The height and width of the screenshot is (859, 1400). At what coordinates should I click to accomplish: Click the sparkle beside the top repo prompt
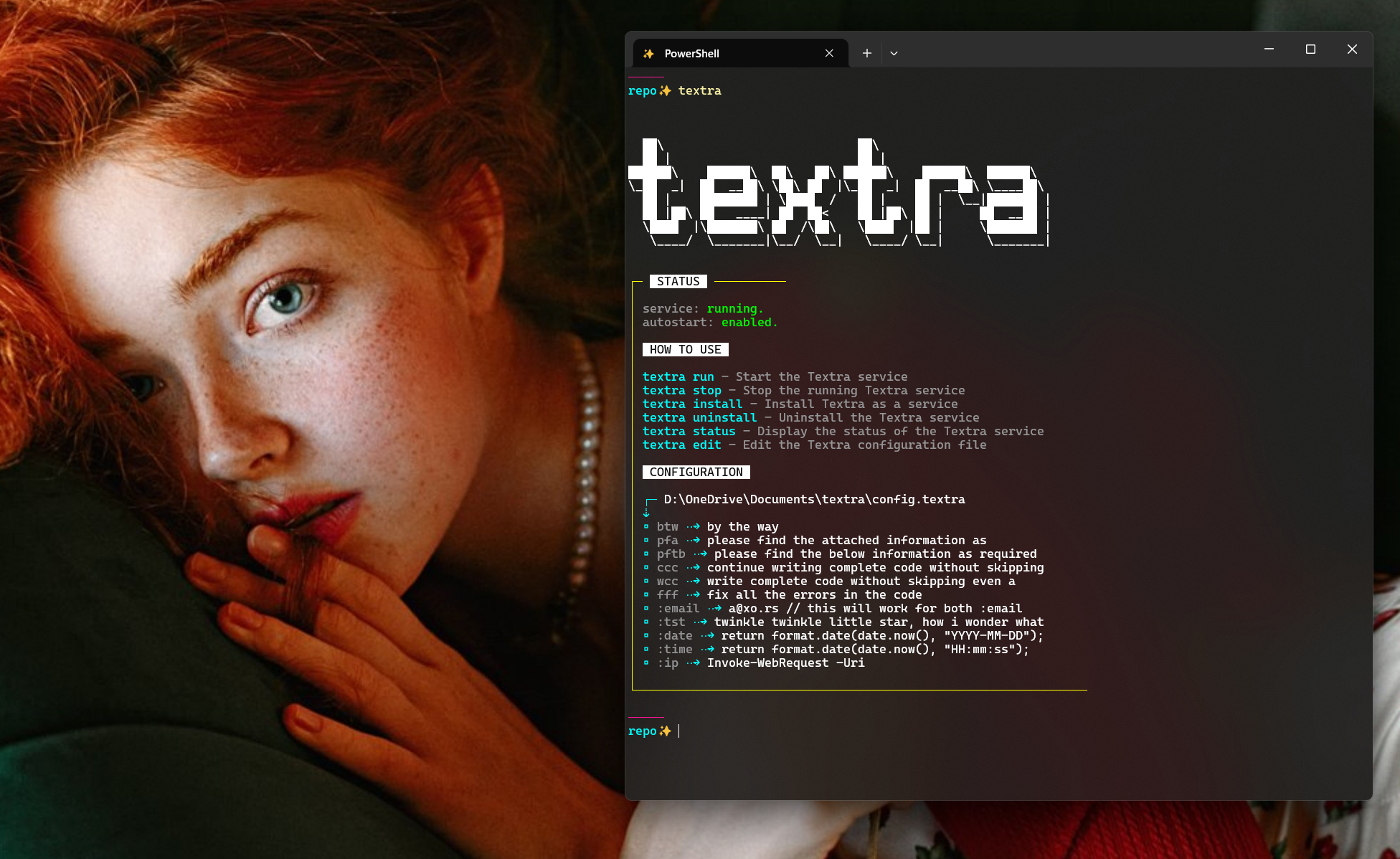(666, 90)
